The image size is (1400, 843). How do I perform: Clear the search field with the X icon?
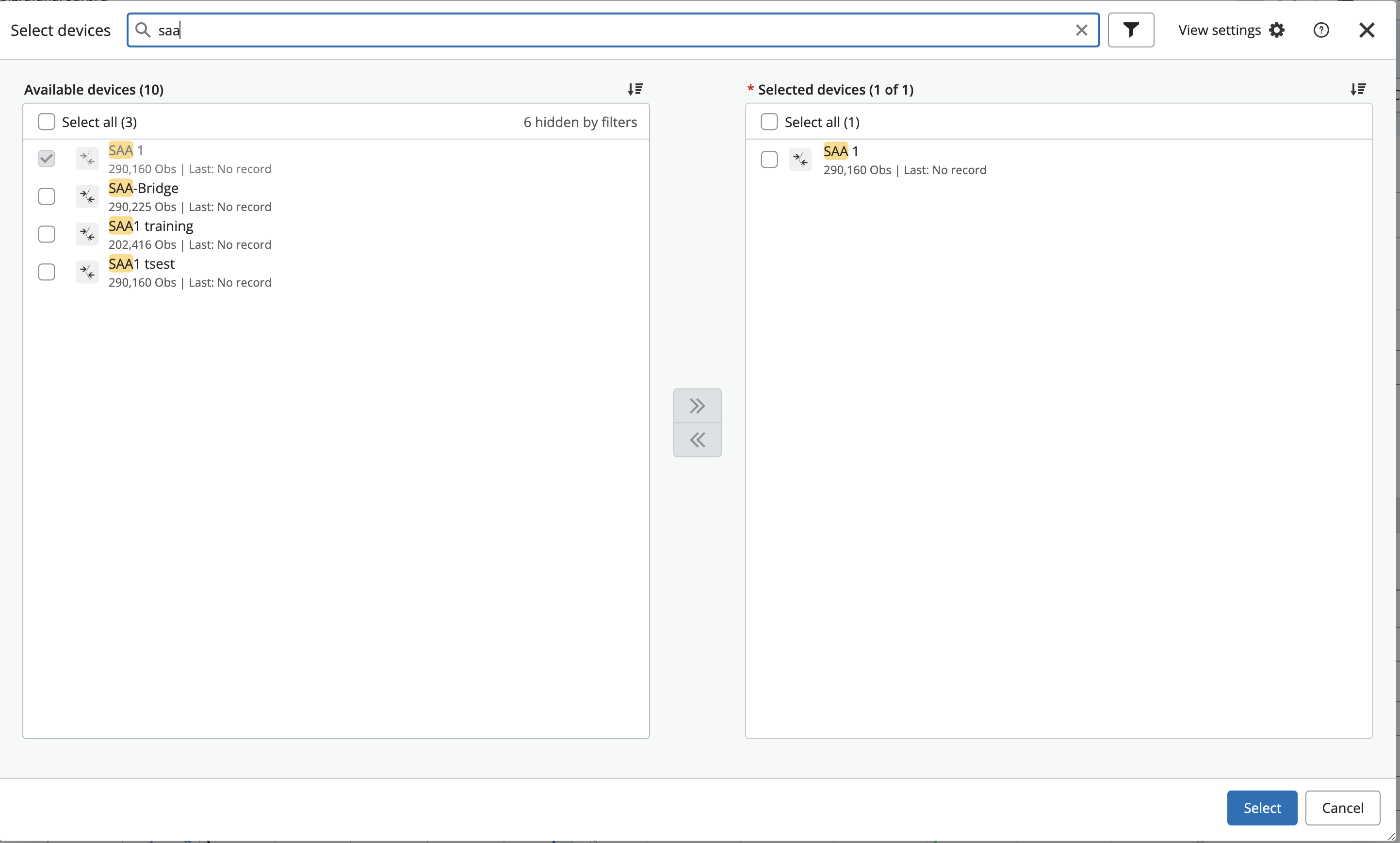point(1081,30)
